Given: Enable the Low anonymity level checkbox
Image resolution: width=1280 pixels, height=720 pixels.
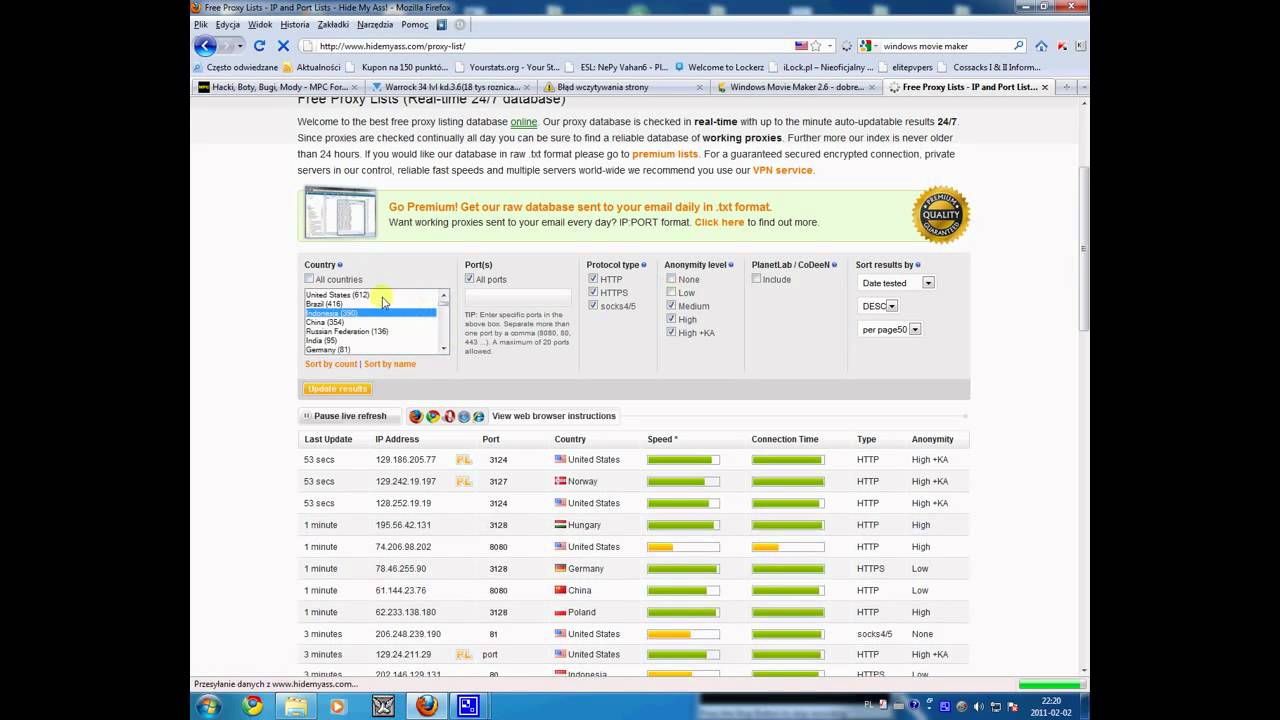Looking at the screenshot, I should [x=671, y=292].
